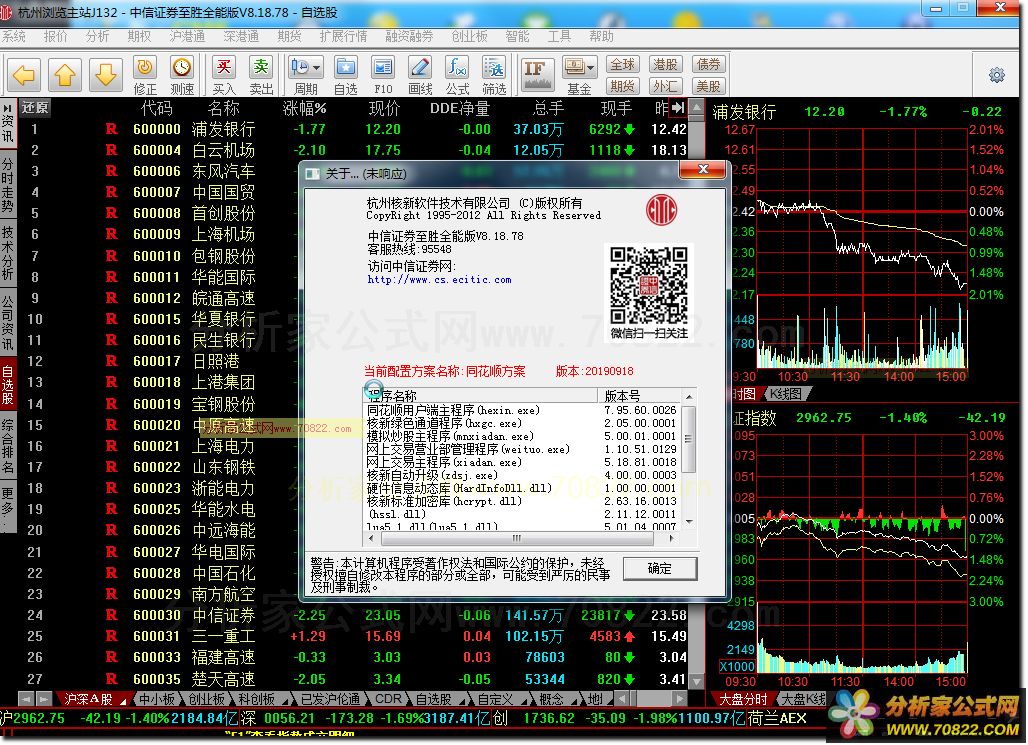1028x745 pixels.
Task: Click the dialog list's down scroll arrow
Action: (x=689, y=522)
